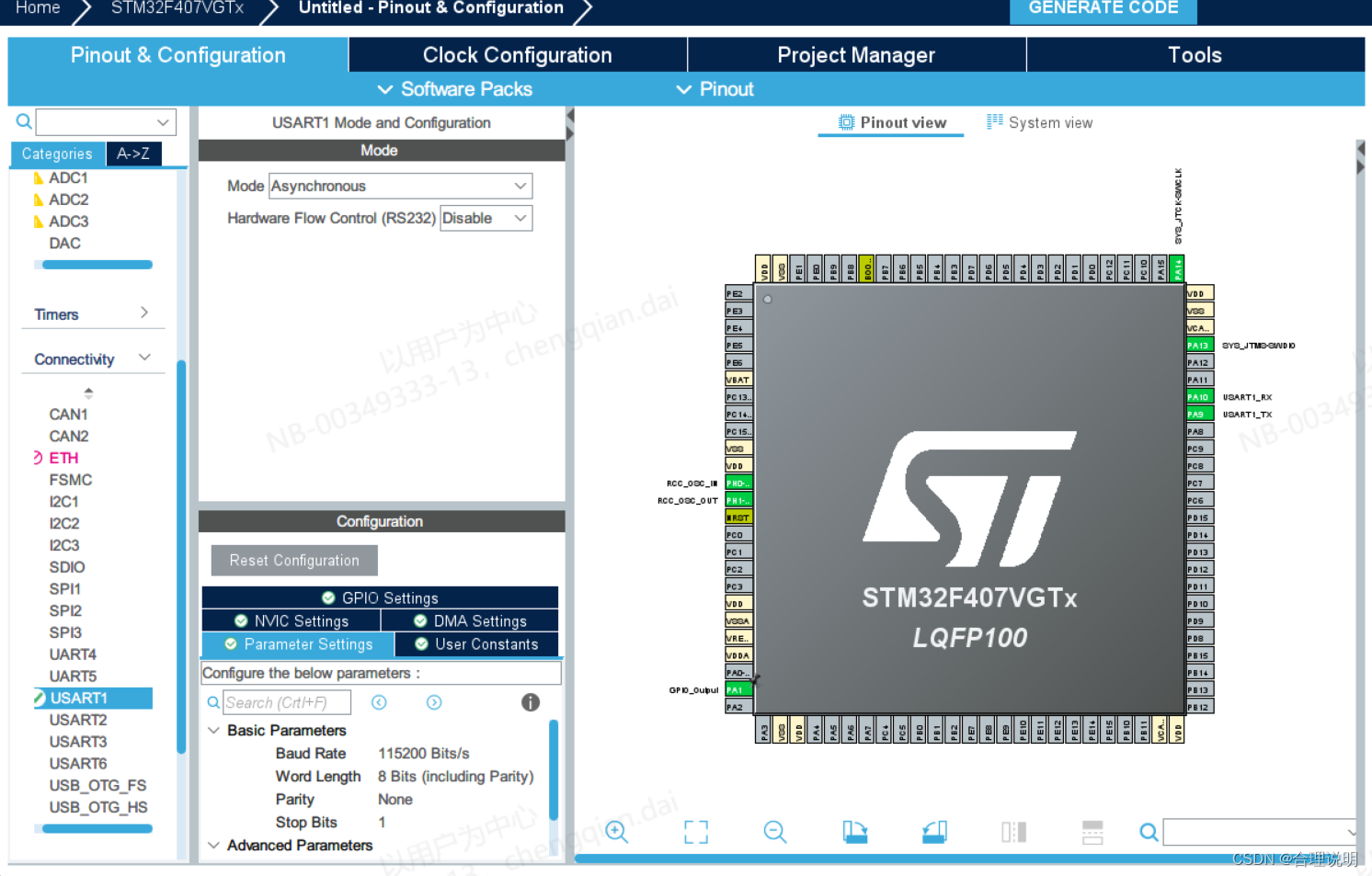This screenshot has width=1372, height=876.
Task: Select the green PA14 pin on the chip top
Action: pos(1177,268)
